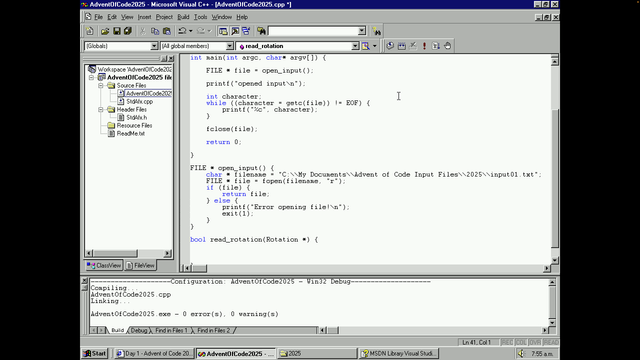Toggle the Workspace window toolbar button
Viewport: 640px width, 360px height.
[223, 31]
